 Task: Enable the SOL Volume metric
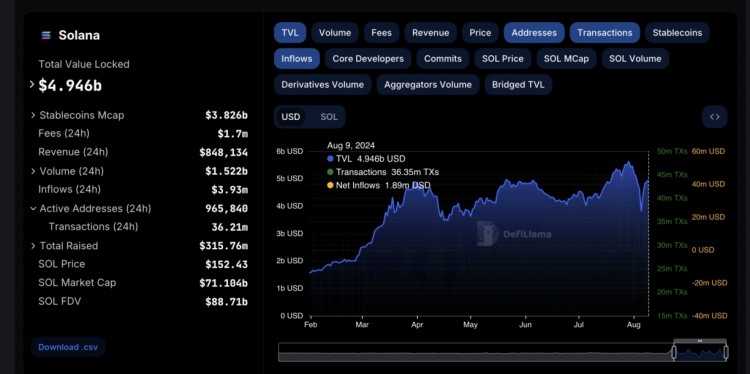click(635, 58)
